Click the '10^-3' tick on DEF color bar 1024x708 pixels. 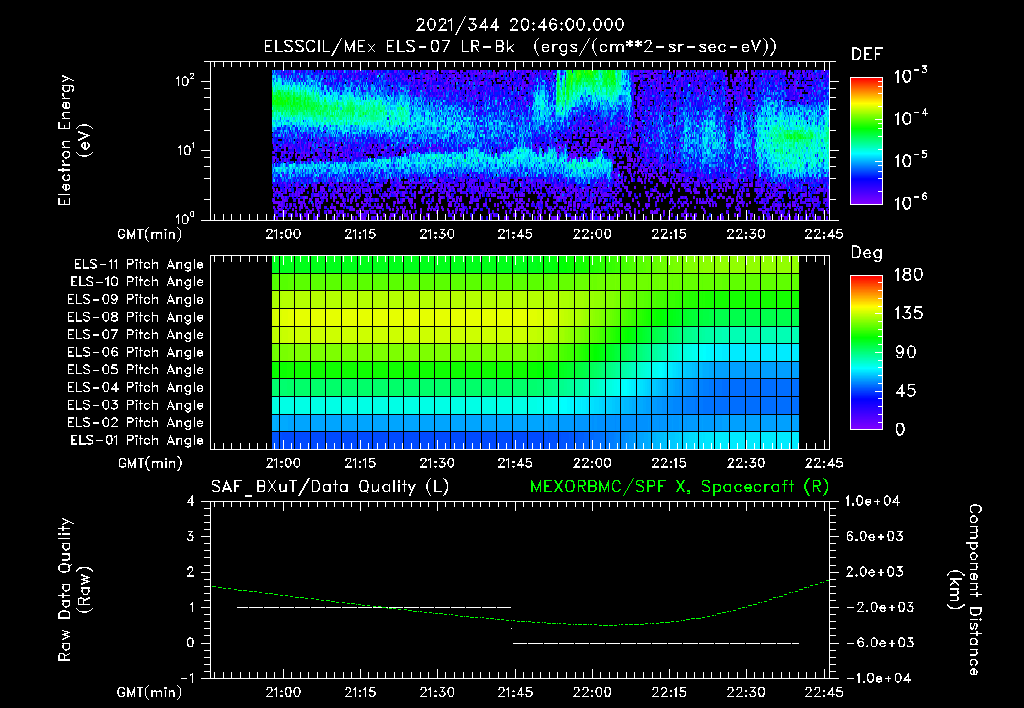click(x=910, y=76)
